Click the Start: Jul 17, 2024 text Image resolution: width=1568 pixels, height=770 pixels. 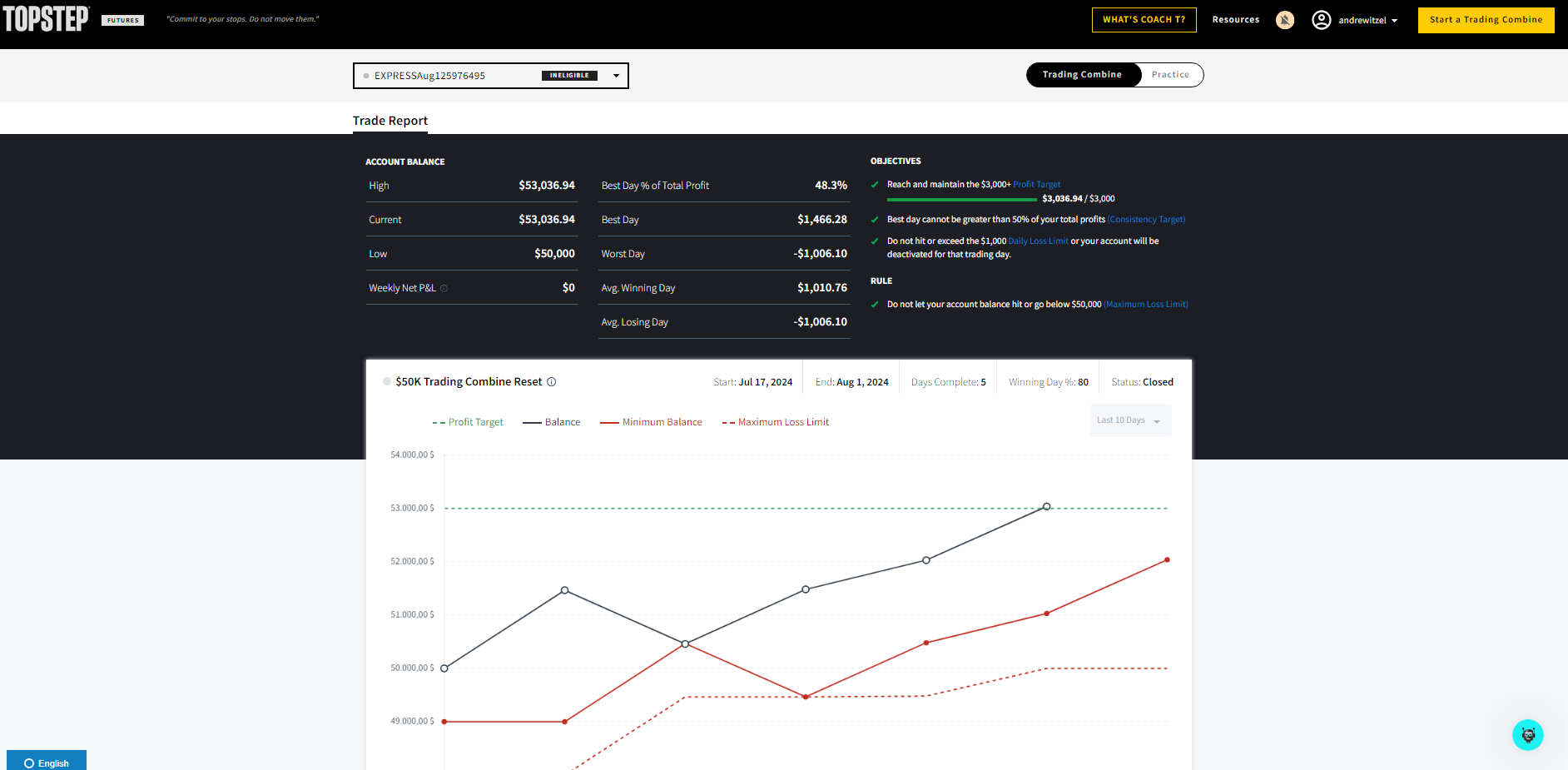(752, 382)
